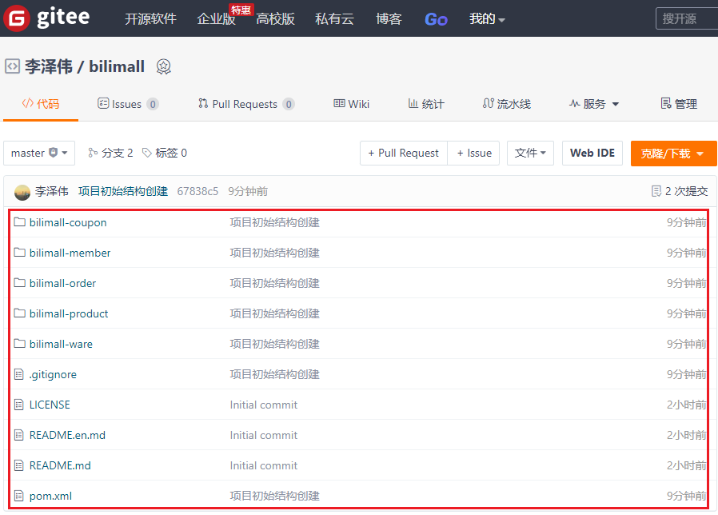718x515 pixels.
Task: Open the README.md file
Action: pyautogui.click(x=60, y=466)
